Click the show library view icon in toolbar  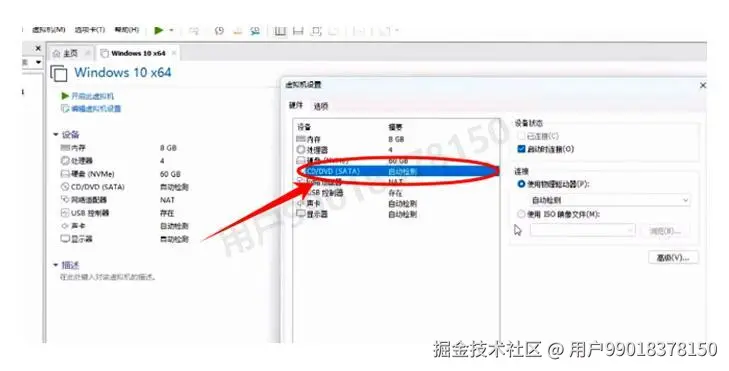coord(280,31)
